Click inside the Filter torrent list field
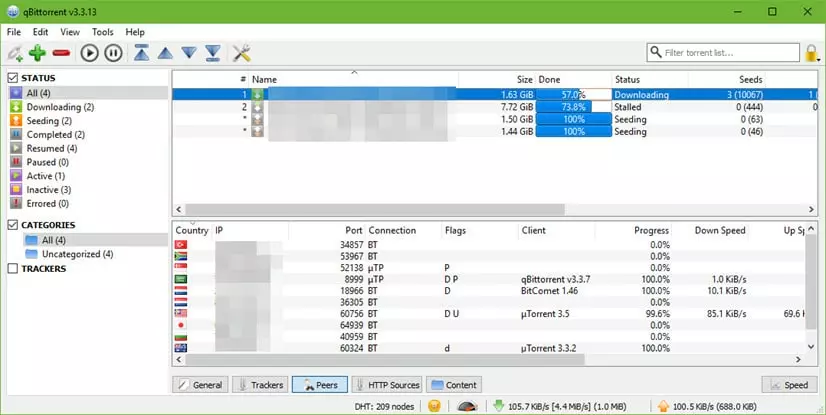The width and height of the screenshot is (826, 415). (x=723, y=53)
